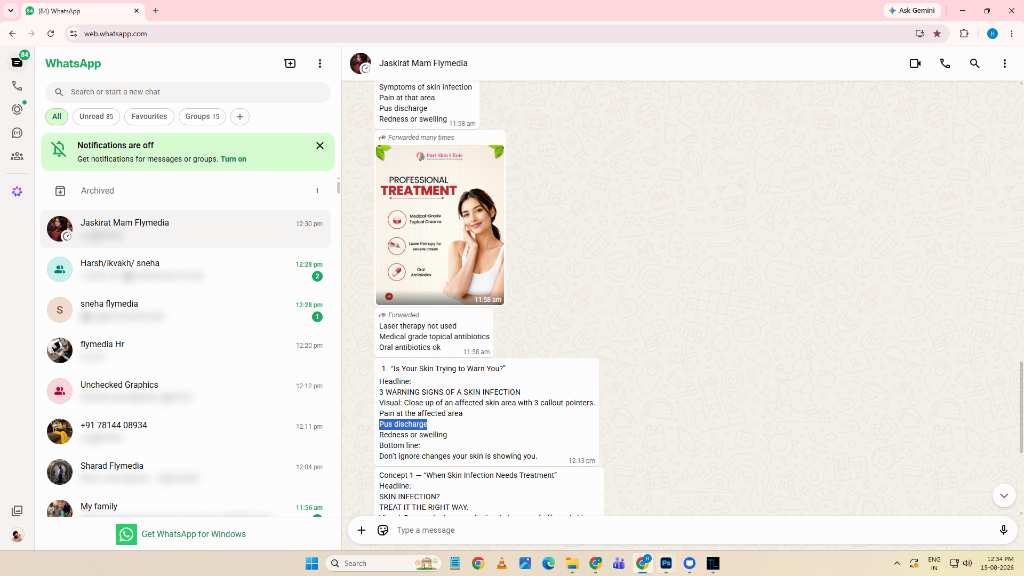Open the Communities icon in the sidebar
Image resolution: width=1024 pixels, height=576 pixels.
point(17,156)
